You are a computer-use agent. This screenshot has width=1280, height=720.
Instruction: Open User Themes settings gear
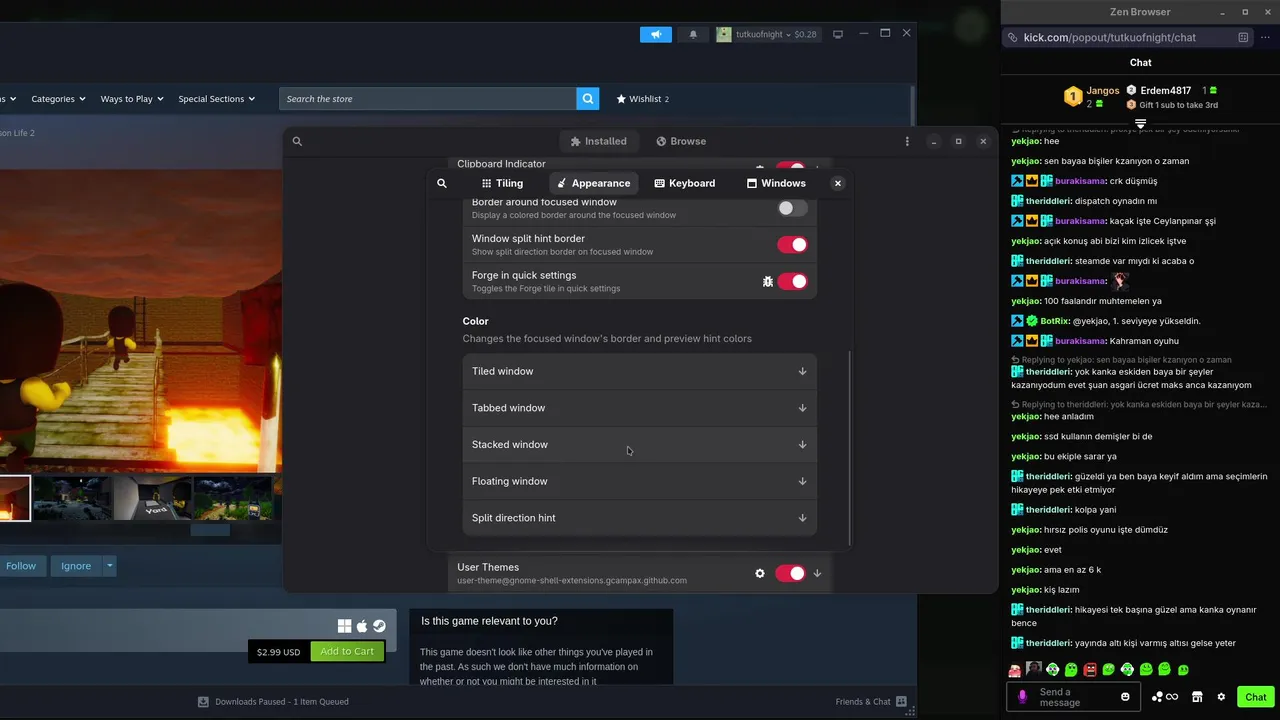(760, 573)
